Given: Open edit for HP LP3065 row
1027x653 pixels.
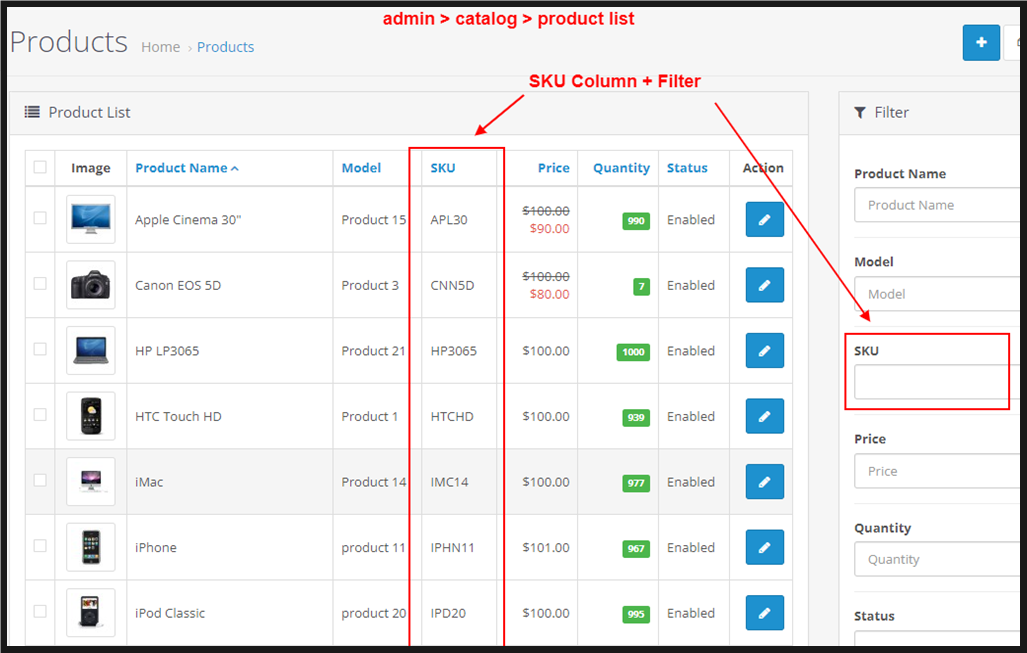Looking at the screenshot, I should click(x=764, y=351).
